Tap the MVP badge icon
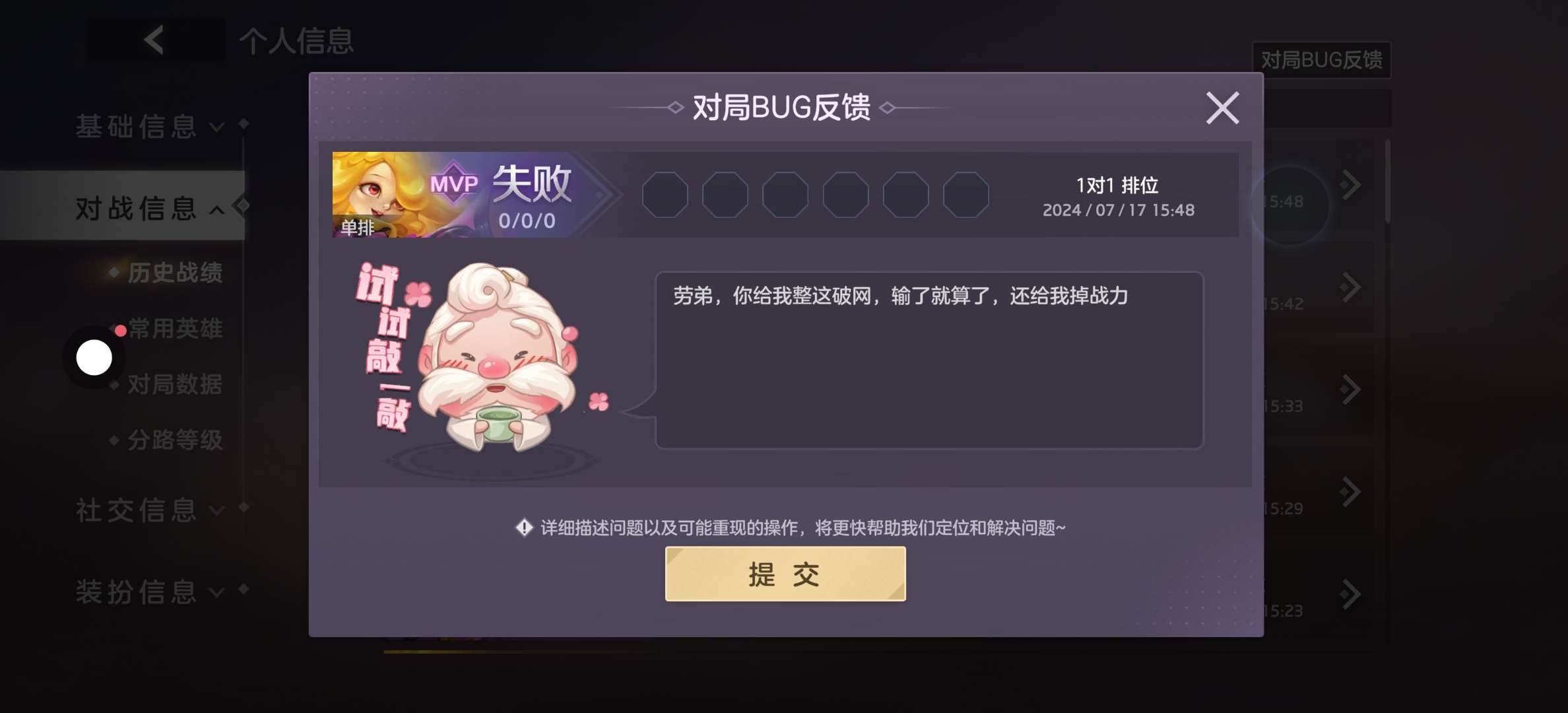The width and height of the screenshot is (1568, 713). coord(453,182)
